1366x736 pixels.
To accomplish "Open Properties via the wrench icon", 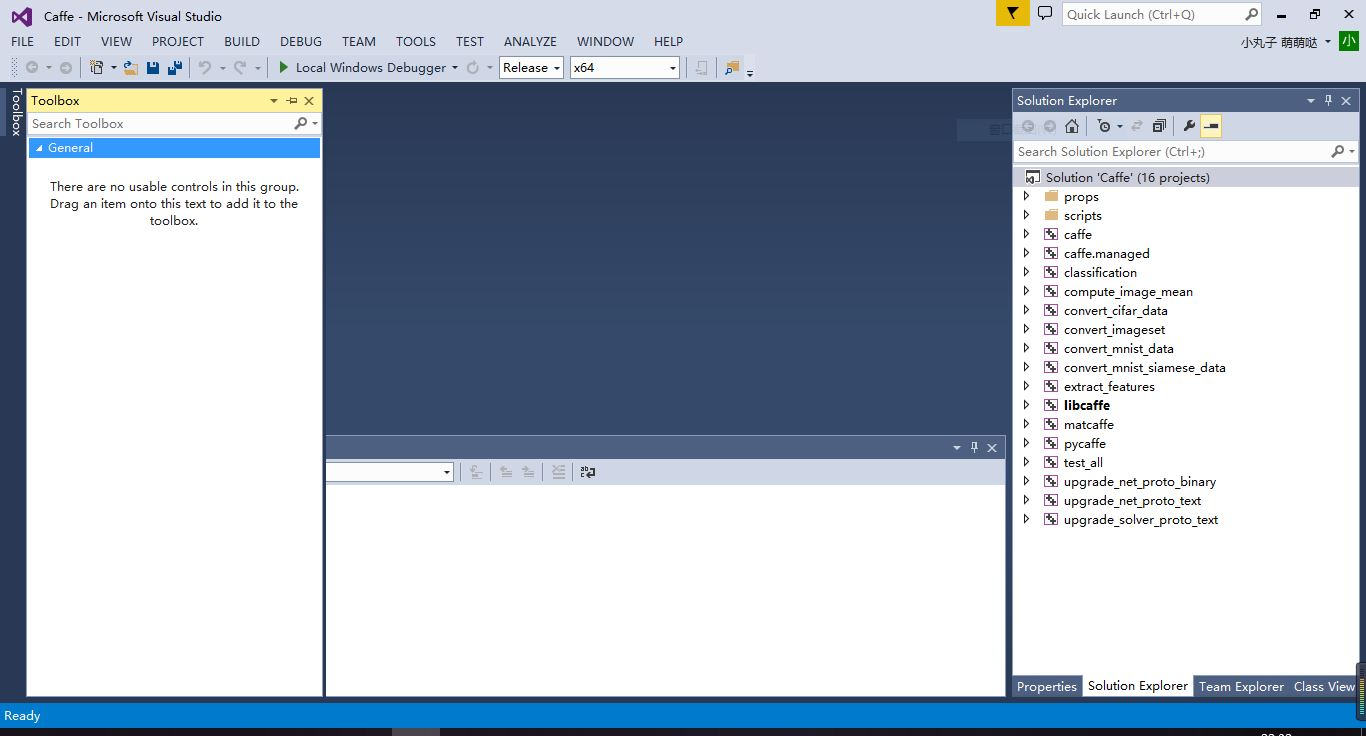I will 1189,126.
